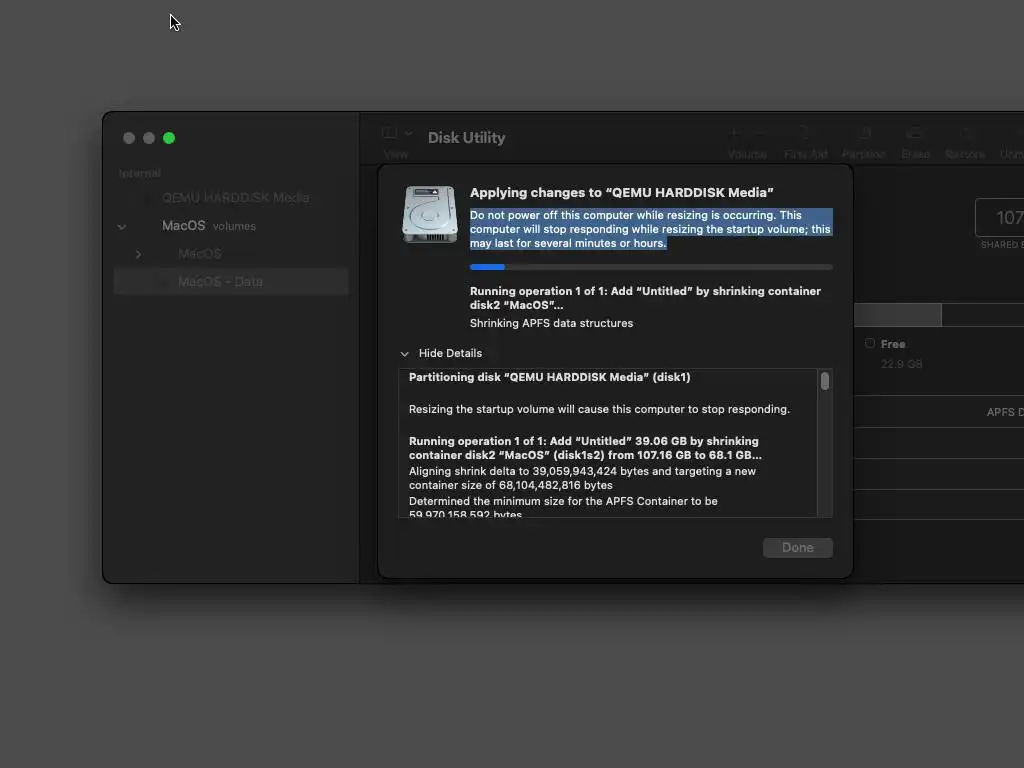Expand the MacOS volume chevron
Image resolution: width=1024 pixels, height=768 pixels.
pos(138,254)
